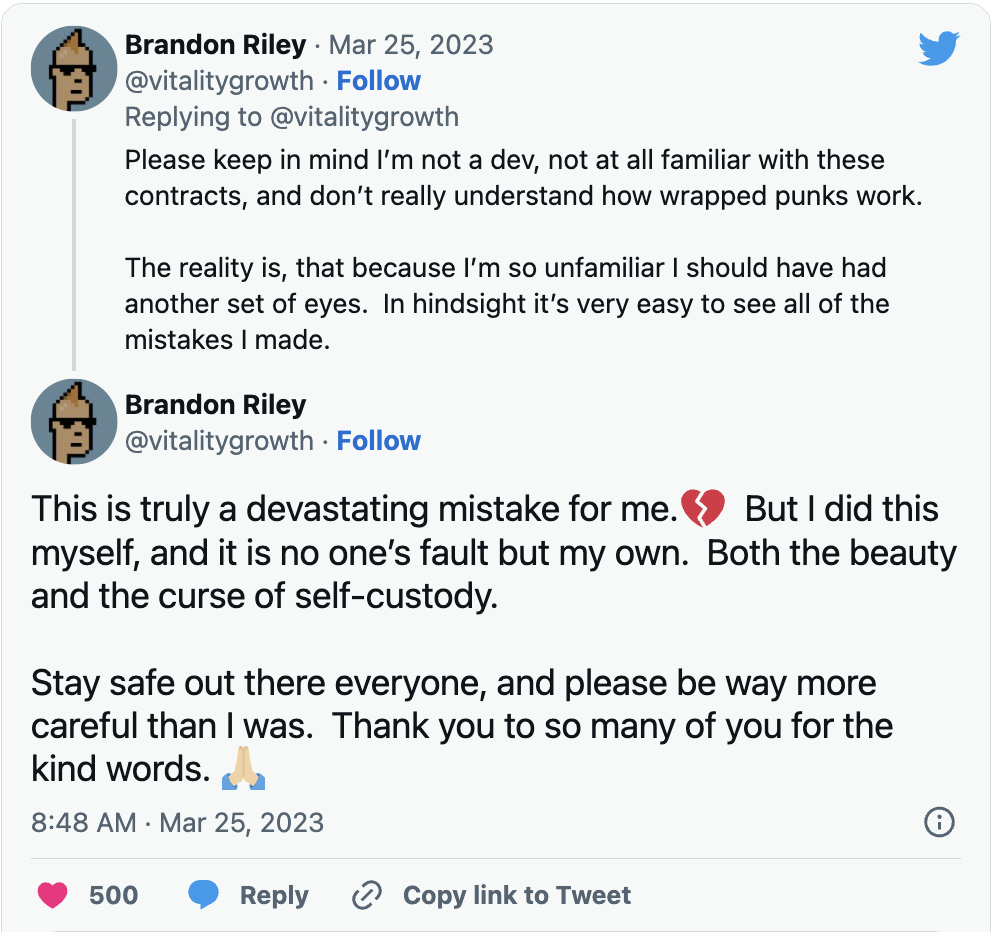Select Copy link to Tweet
This screenshot has height=932, width=992.
tap(516, 895)
